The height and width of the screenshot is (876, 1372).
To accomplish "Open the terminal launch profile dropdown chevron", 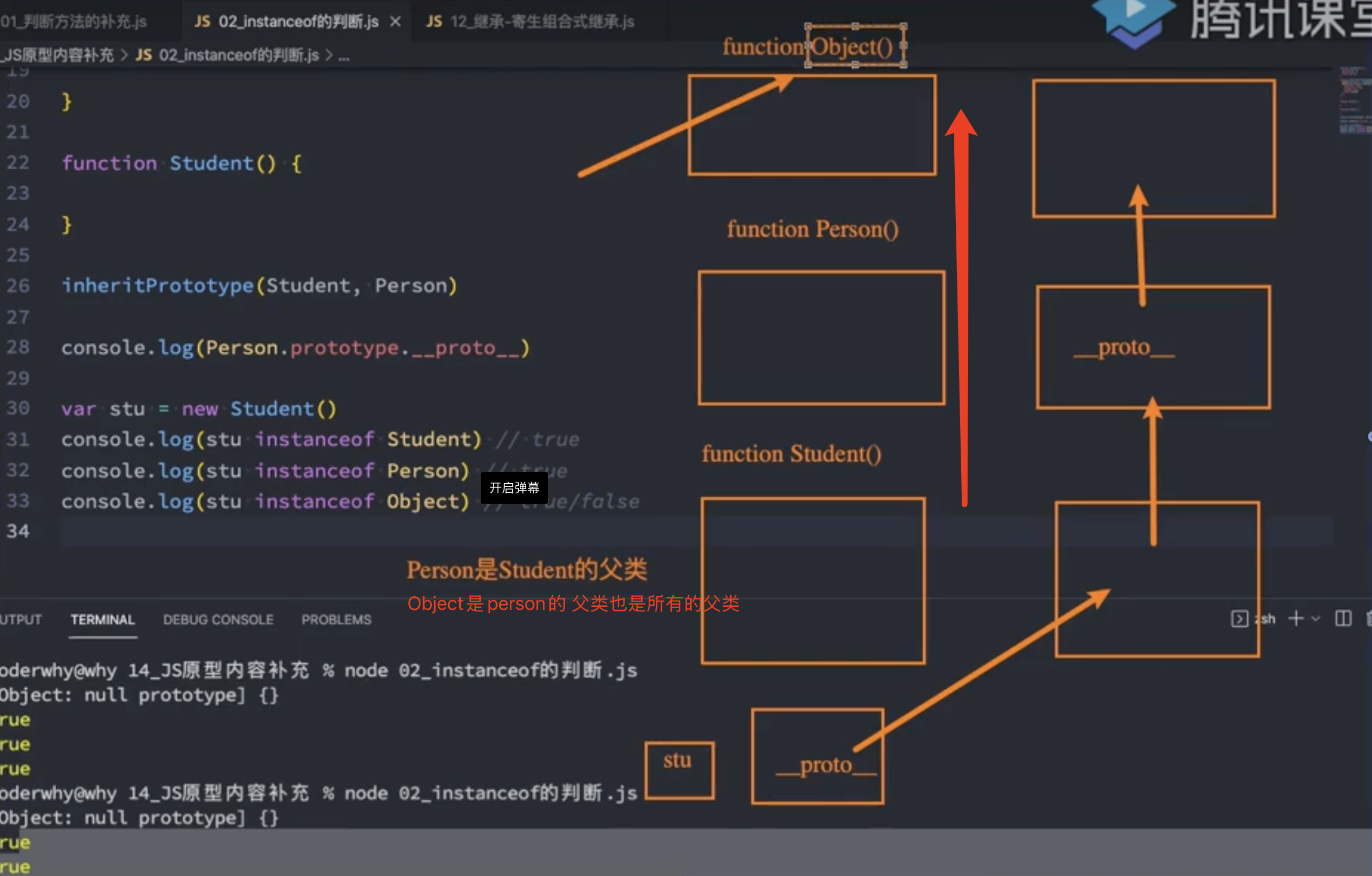I will 1316,618.
